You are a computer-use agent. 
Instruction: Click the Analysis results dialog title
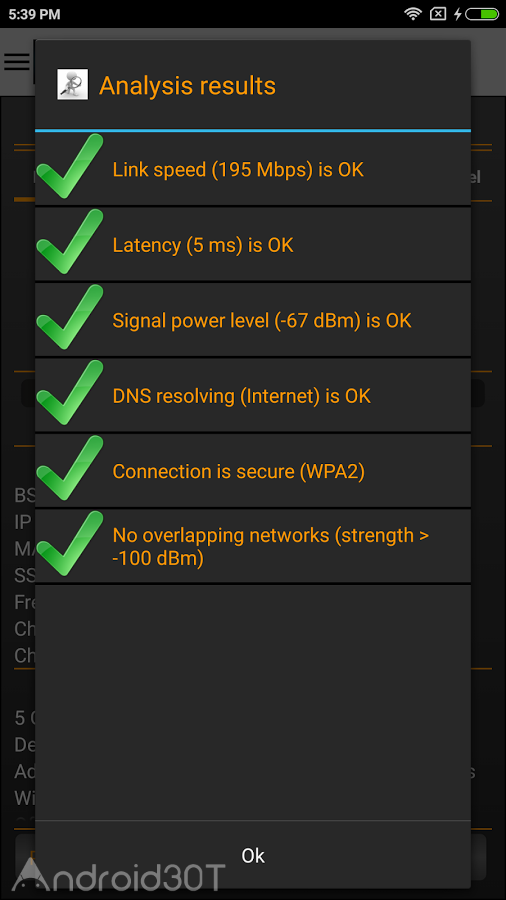[x=188, y=86]
